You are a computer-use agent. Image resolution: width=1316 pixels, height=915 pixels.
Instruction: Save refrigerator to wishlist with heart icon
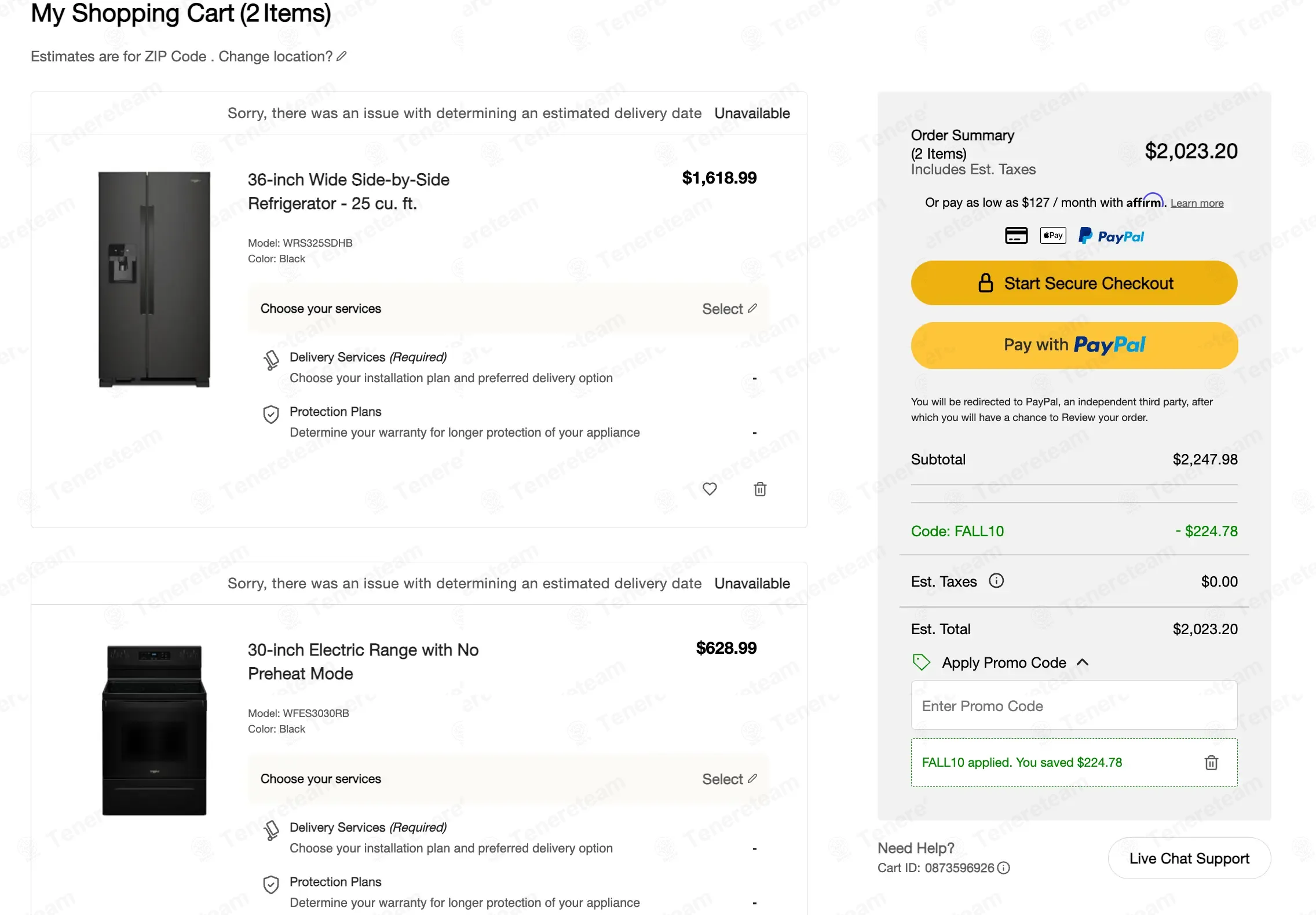[x=710, y=489]
